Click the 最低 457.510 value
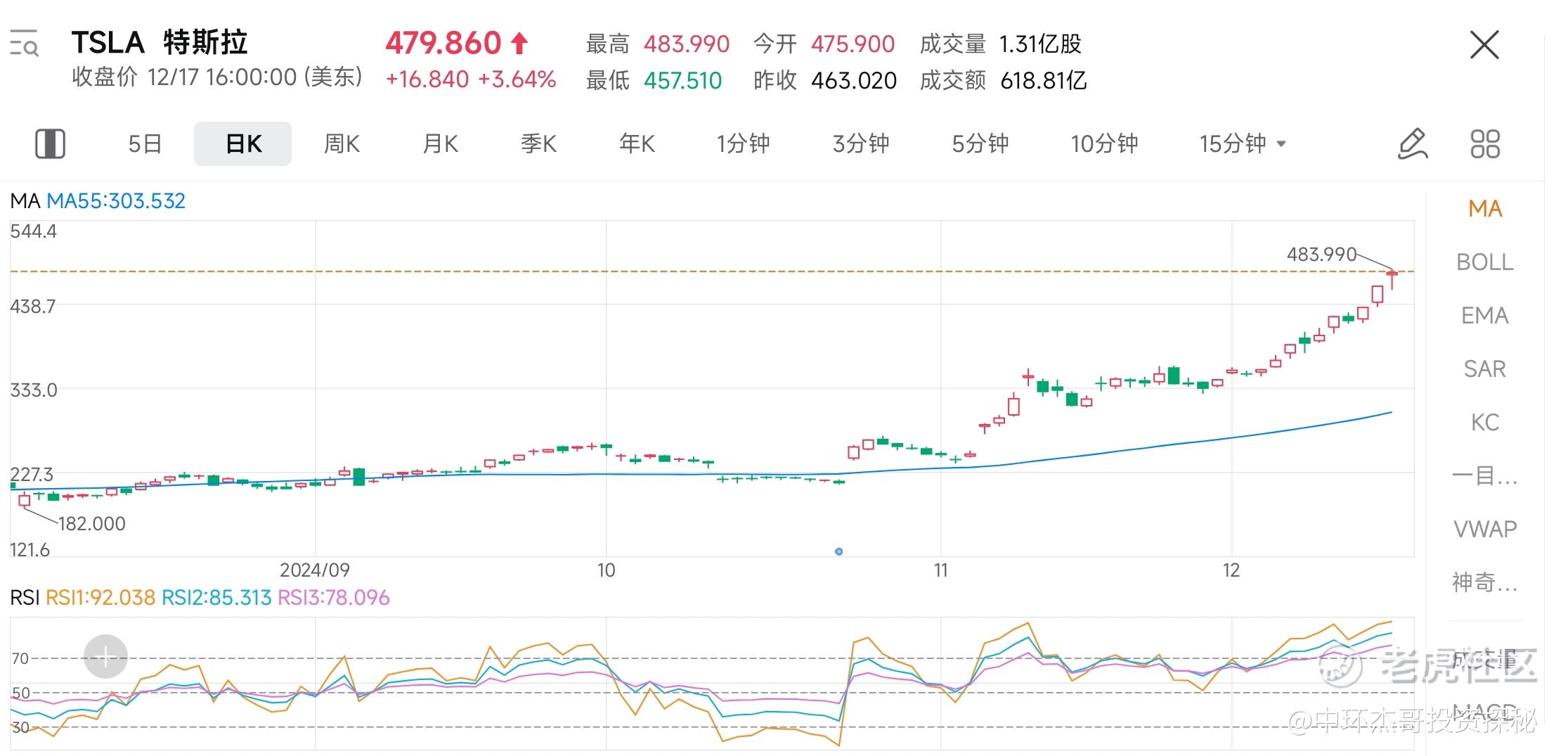This screenshot has width=1568, height=756. coord(682,81)
